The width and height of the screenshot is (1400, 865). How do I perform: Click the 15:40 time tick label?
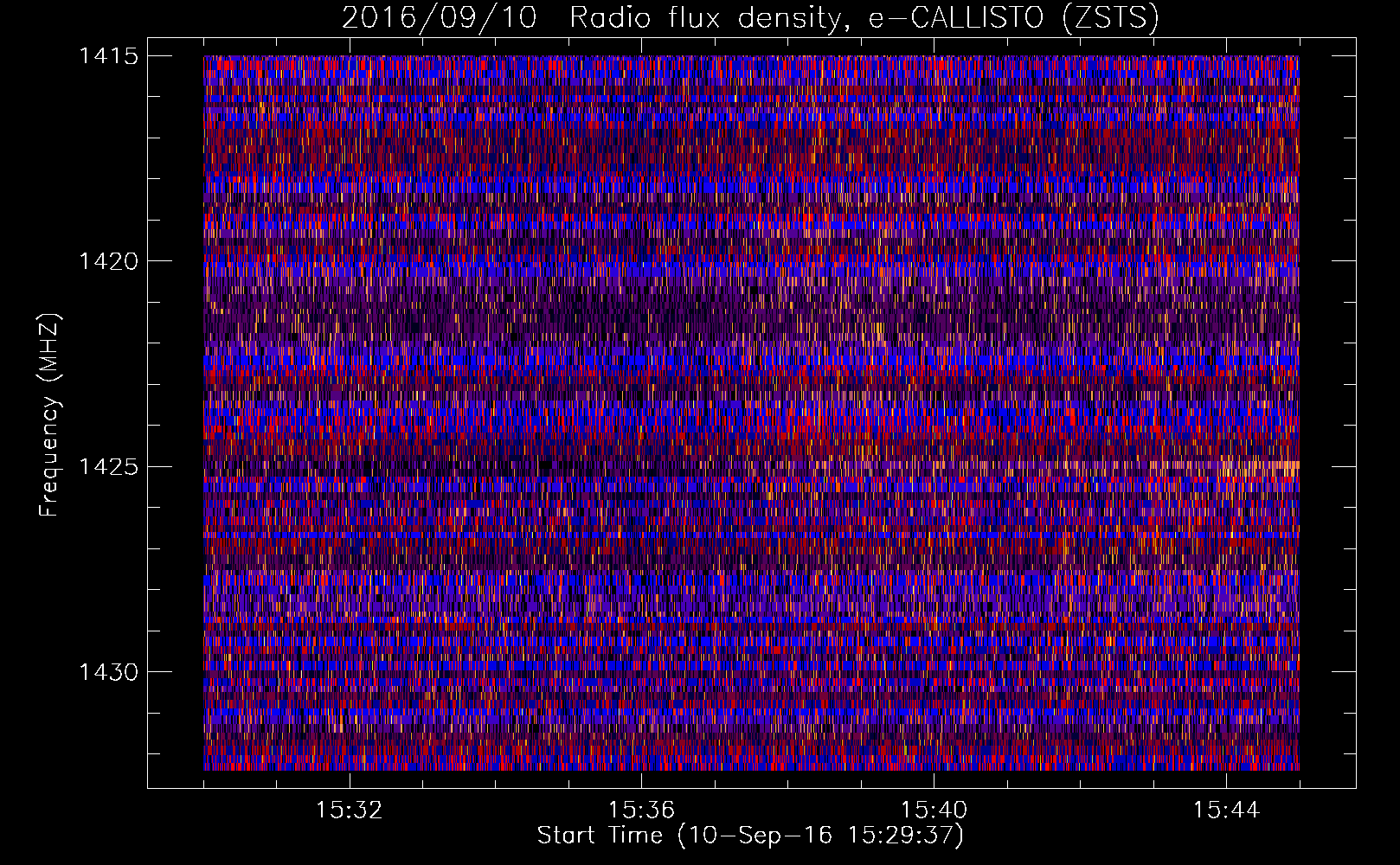click(x=934, y=811)
